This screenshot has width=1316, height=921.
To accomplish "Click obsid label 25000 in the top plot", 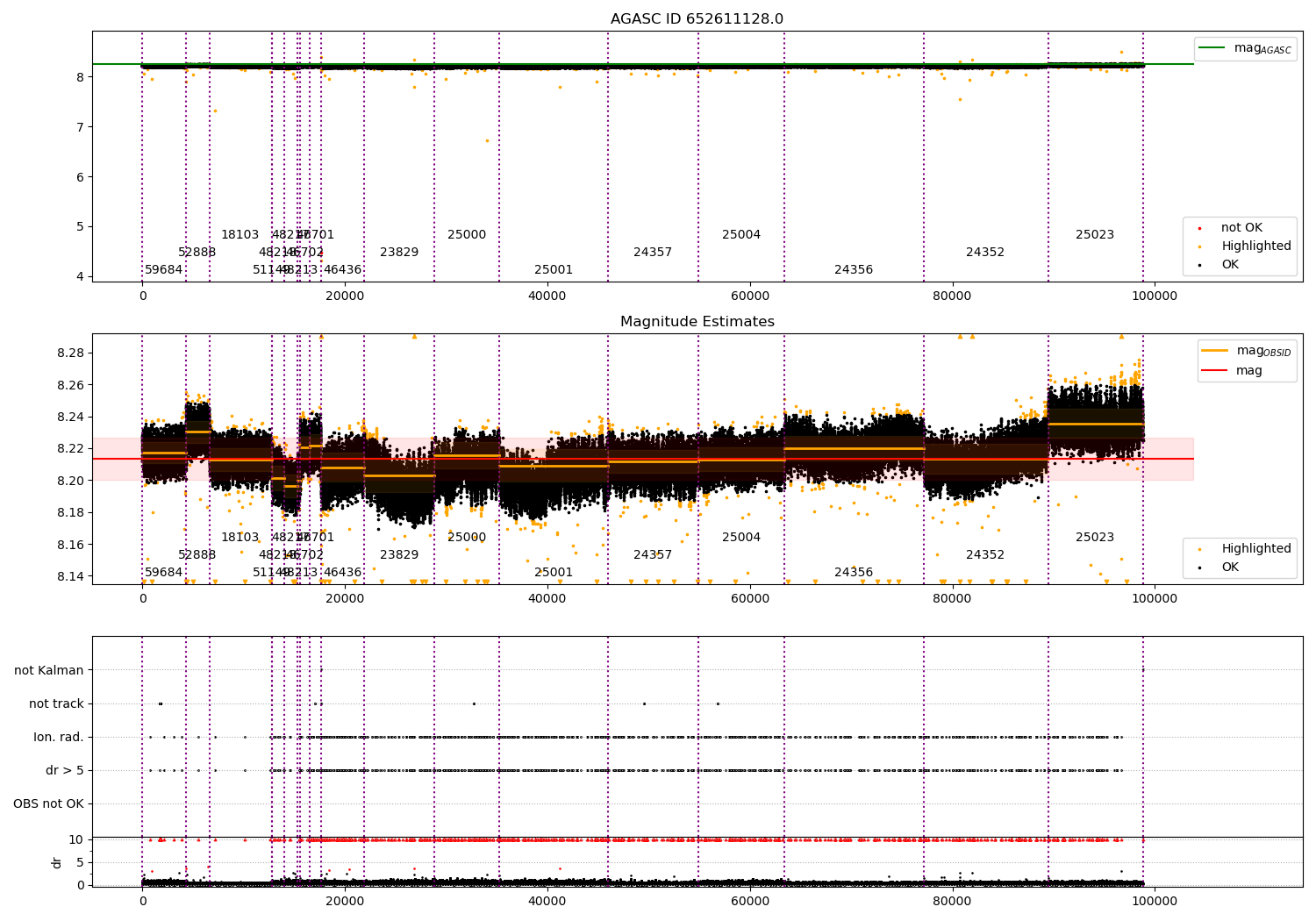I will 467,235.
